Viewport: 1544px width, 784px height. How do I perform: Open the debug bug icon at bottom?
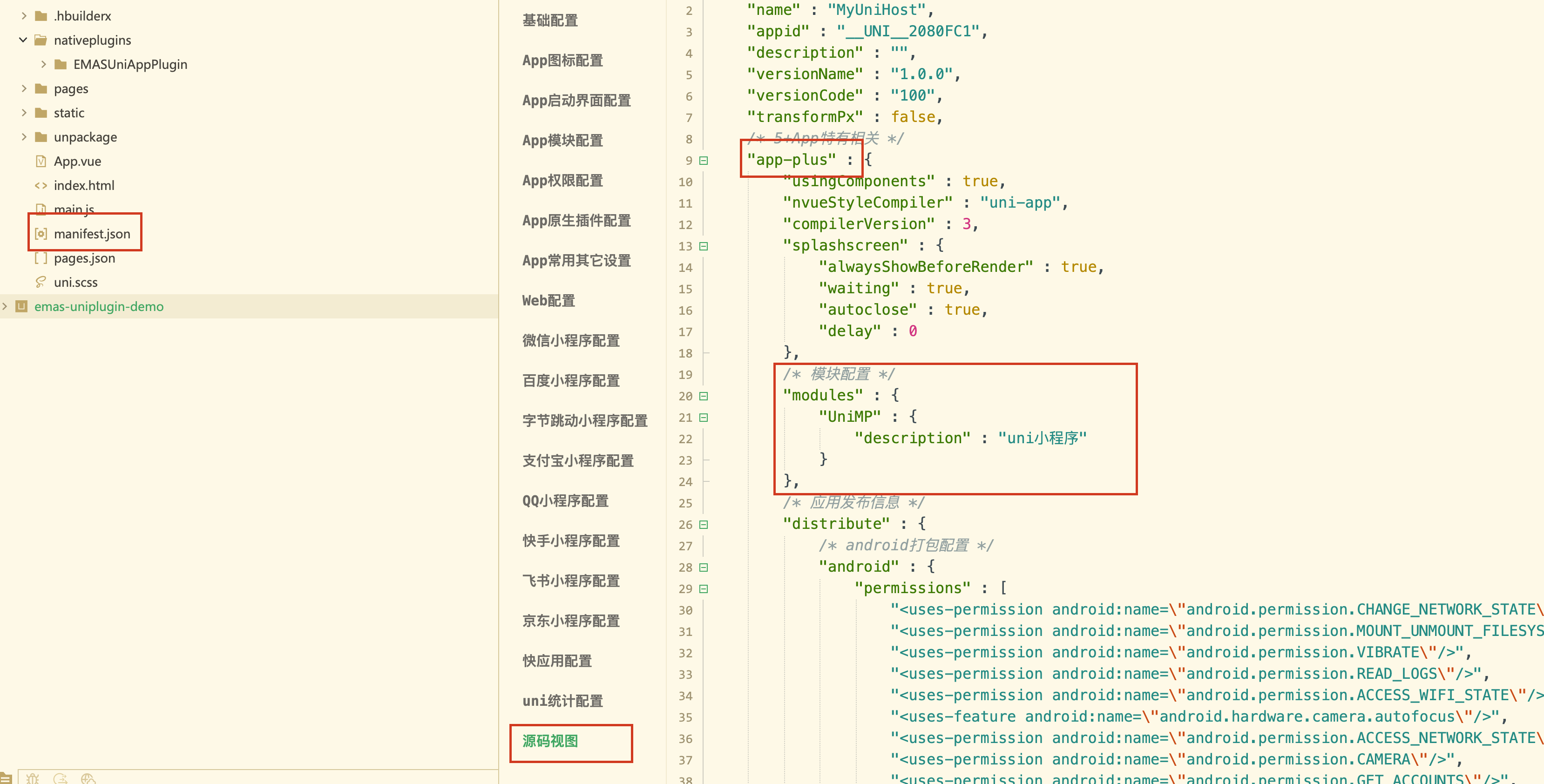click(x=33, y=778)
